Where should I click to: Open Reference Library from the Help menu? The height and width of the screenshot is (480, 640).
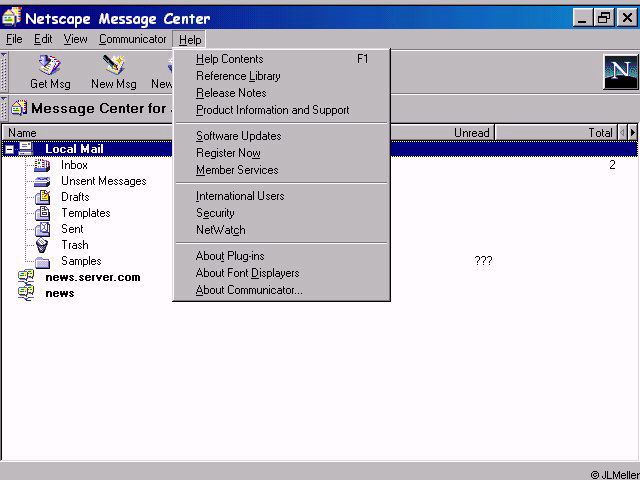click(282, 76)
